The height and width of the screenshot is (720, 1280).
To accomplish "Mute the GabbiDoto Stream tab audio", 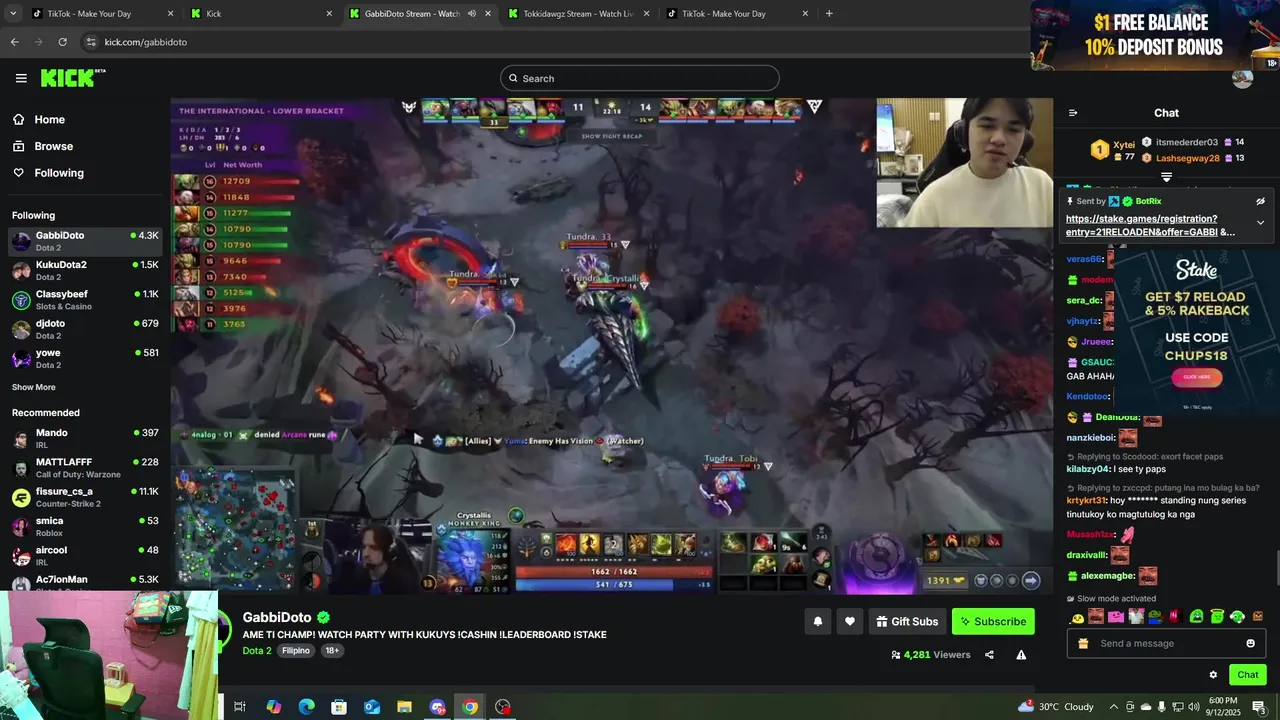I will [x=472, y=14].
